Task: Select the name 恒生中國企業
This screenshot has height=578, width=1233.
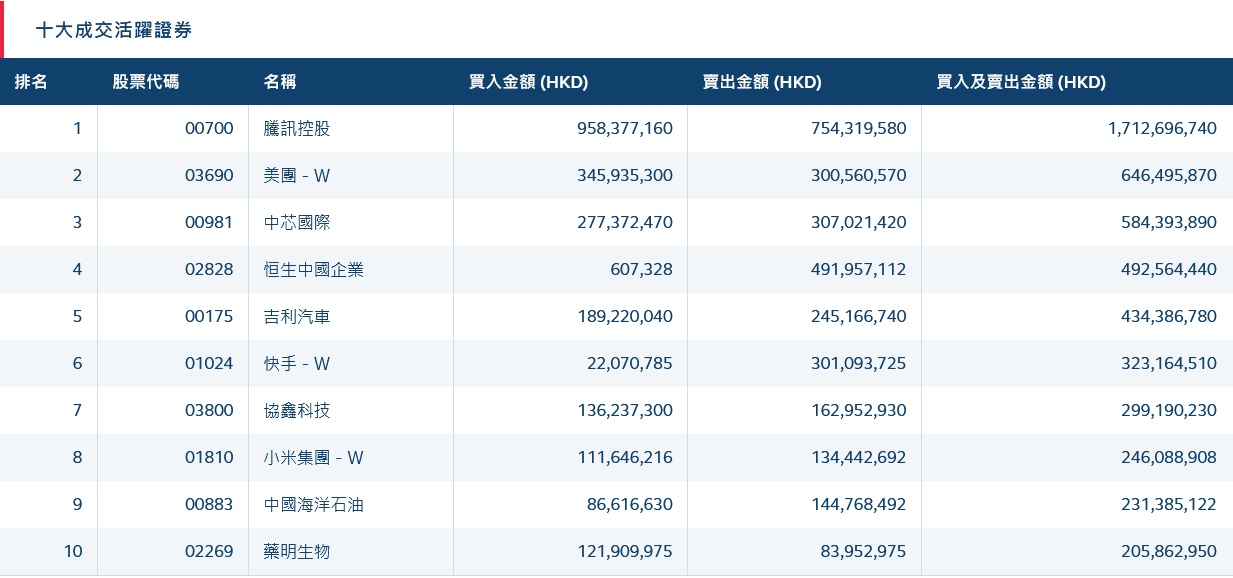Action: click(314, 269)
